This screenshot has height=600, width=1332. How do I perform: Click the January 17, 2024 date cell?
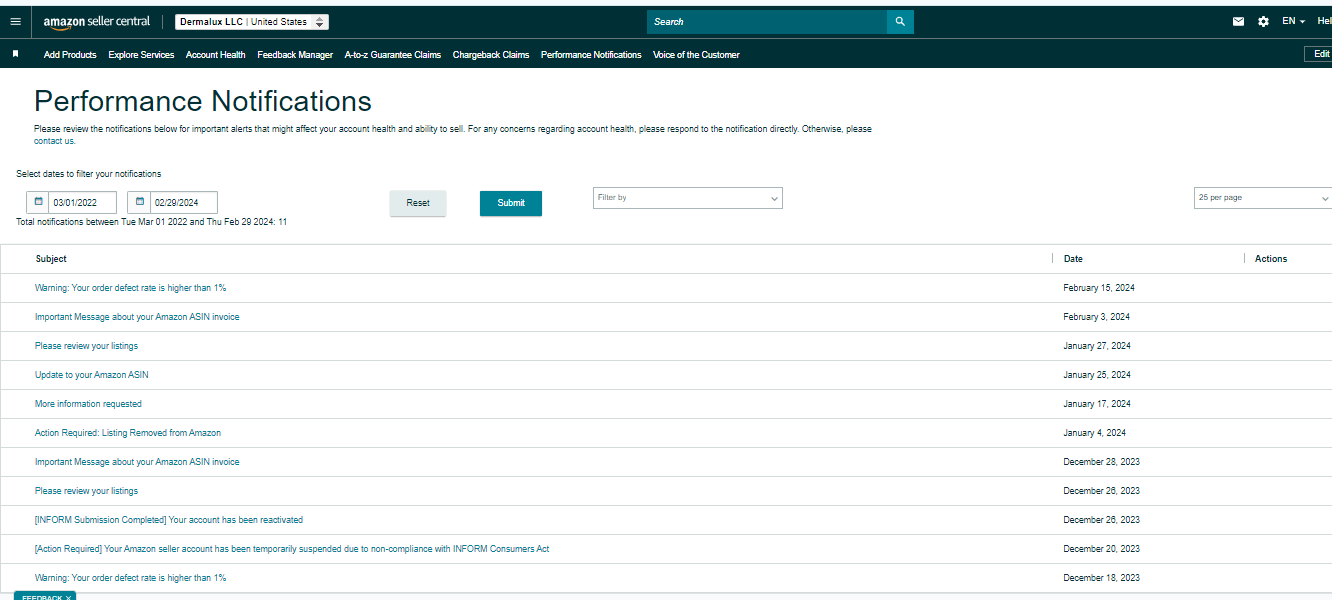[1097, 404]
